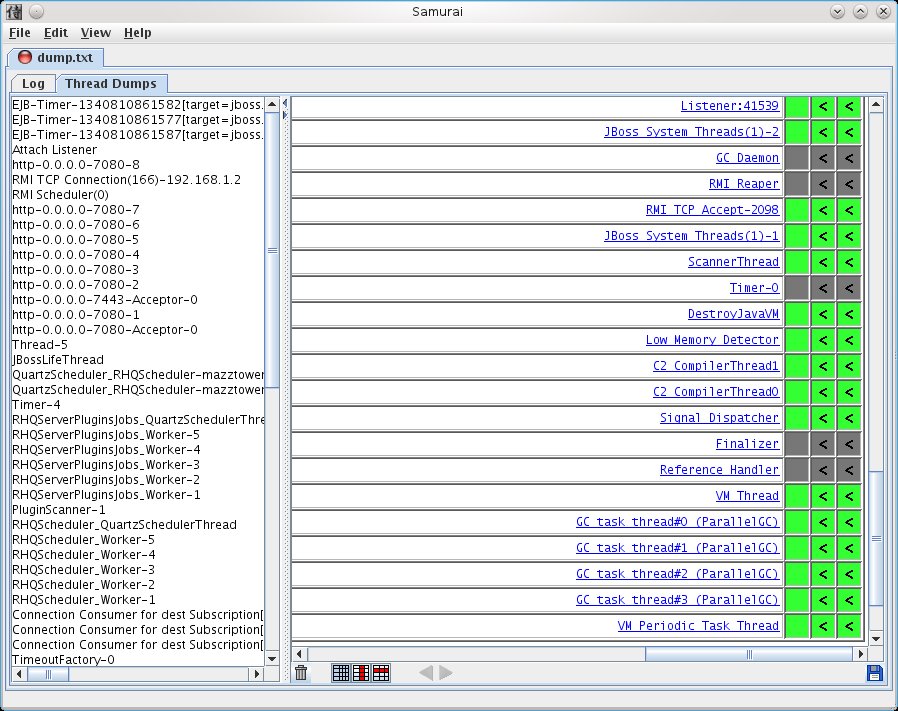This screenshot has height=711, width=898.
Task: Switch to the Log tab
Action: [31, 84]
